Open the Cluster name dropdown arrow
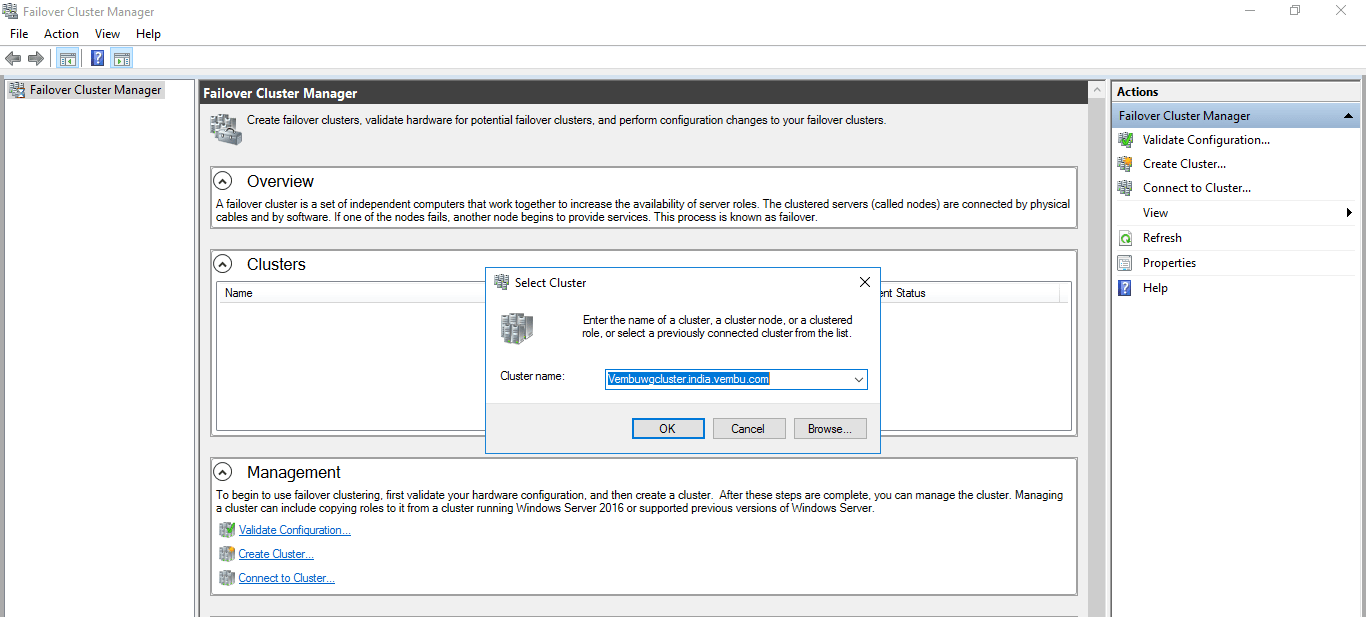This screenshot has width=1366, height=617. (858, 380)
